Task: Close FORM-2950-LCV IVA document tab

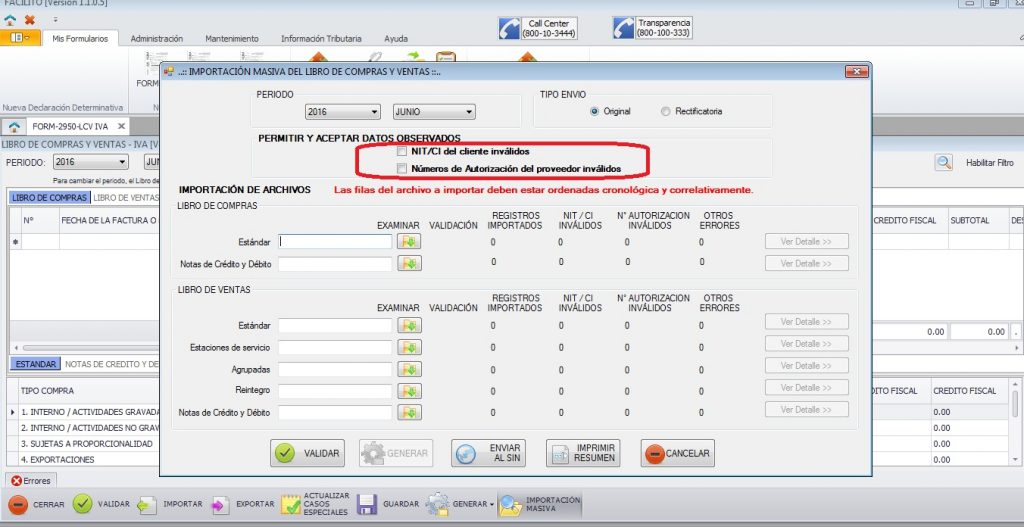Action: (121, 127)
